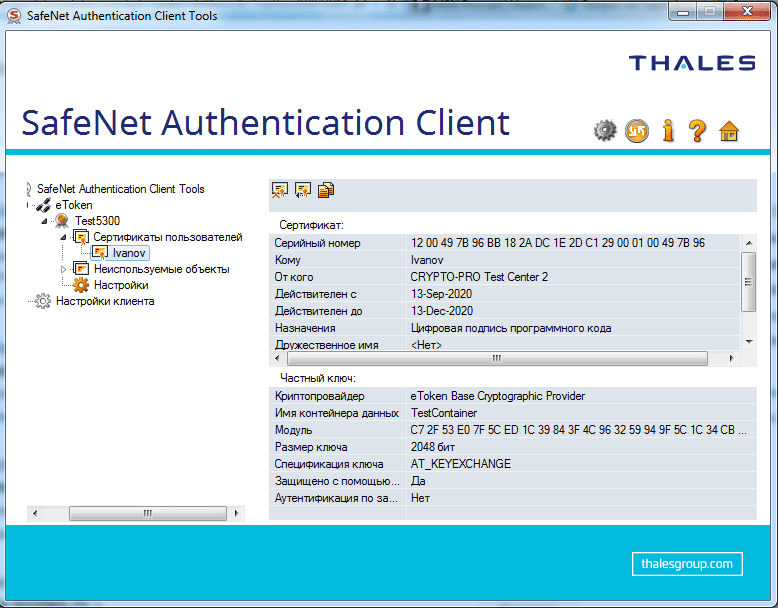Open thalesgroup.com link
The image size is (778, 608).
pos(687,564)
